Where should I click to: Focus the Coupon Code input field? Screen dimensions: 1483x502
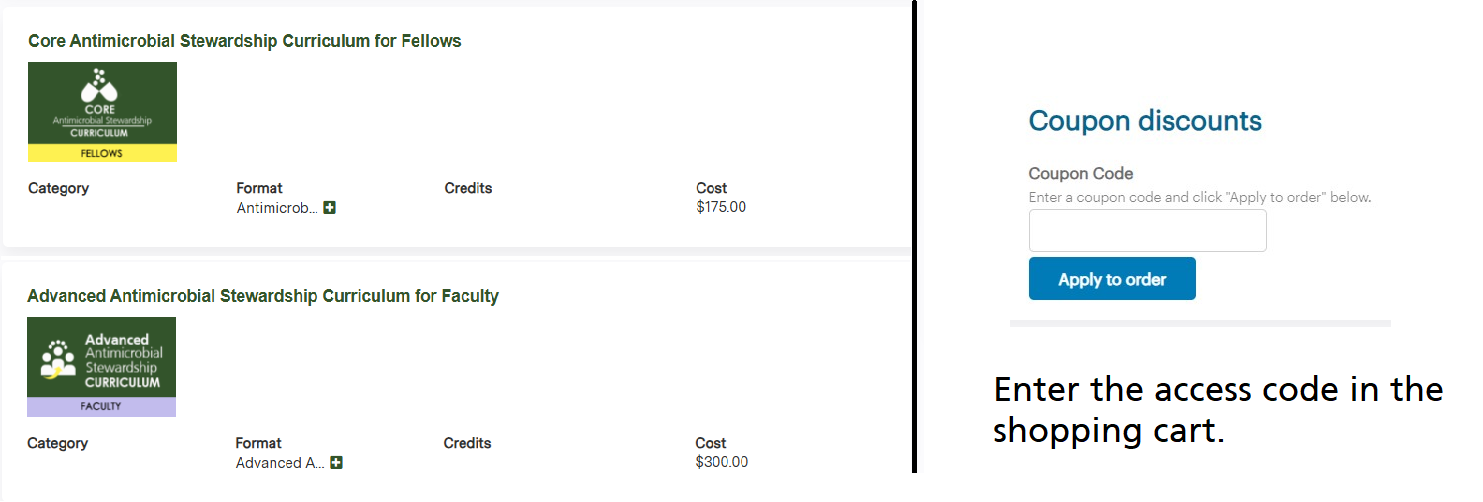(x=1147, y=231)
